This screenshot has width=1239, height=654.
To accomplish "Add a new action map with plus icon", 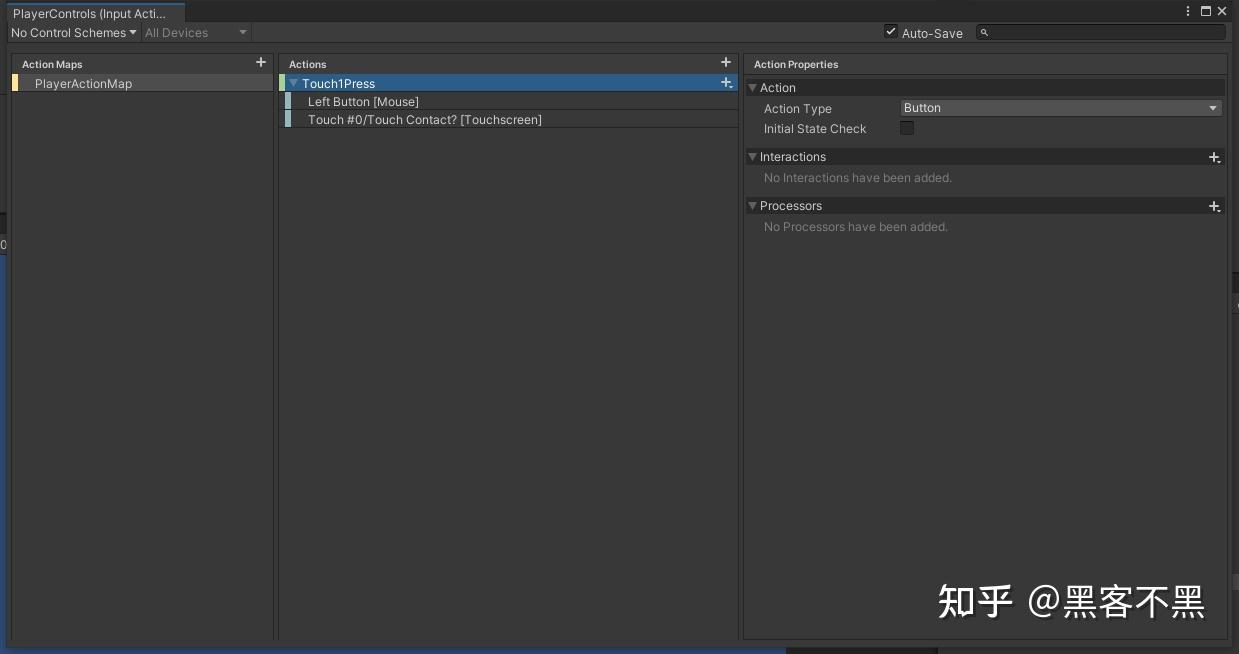I will click(261, 63).
